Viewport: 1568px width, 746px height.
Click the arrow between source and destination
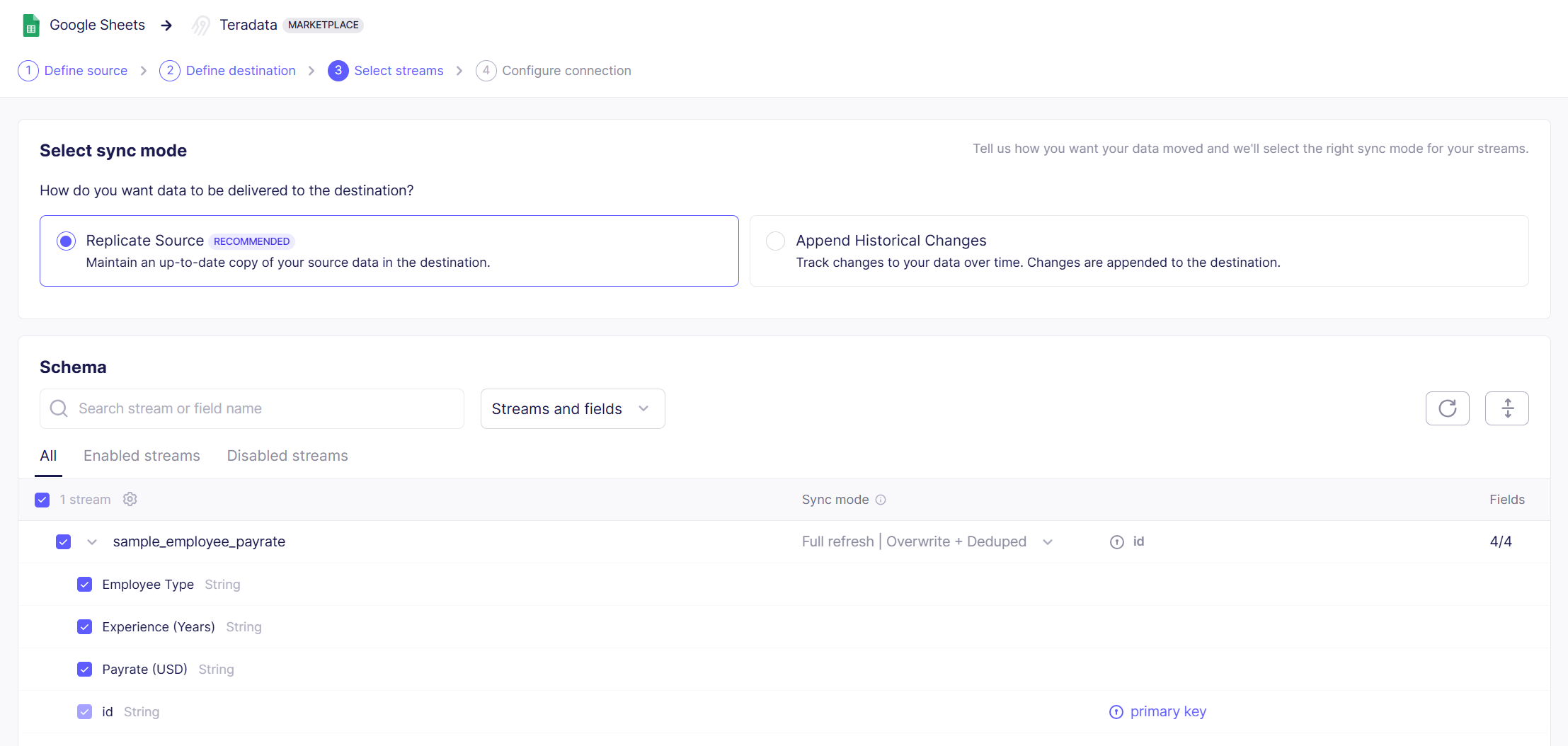coord(166,25)
